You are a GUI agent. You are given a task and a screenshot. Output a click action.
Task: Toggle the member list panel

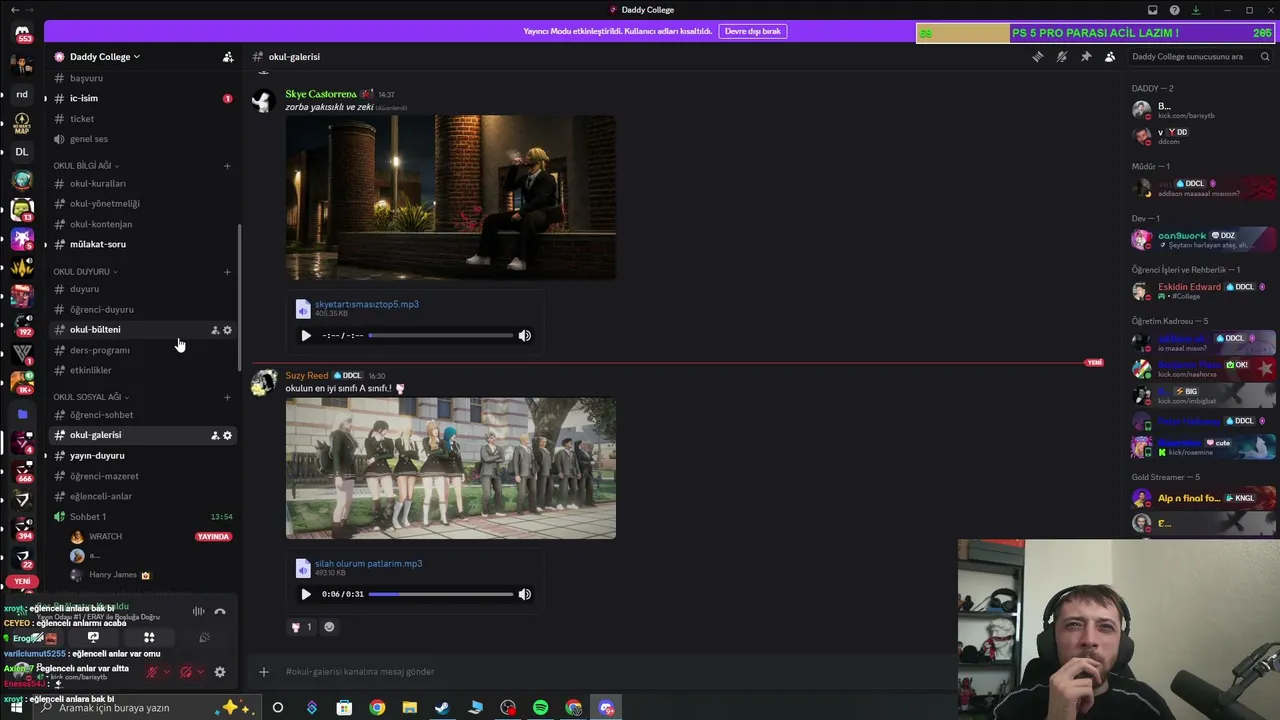[x=1110, y=57]
